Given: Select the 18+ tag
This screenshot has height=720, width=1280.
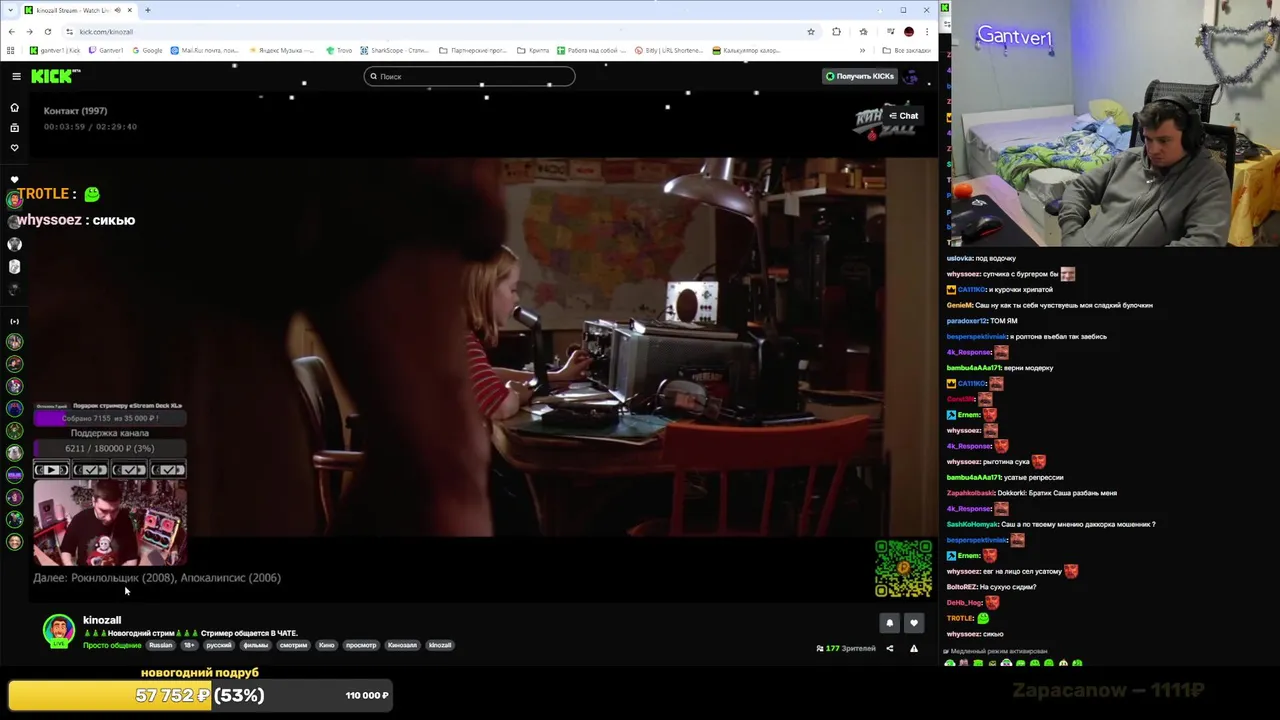Looking at the screenshot, I should point(188,645).
